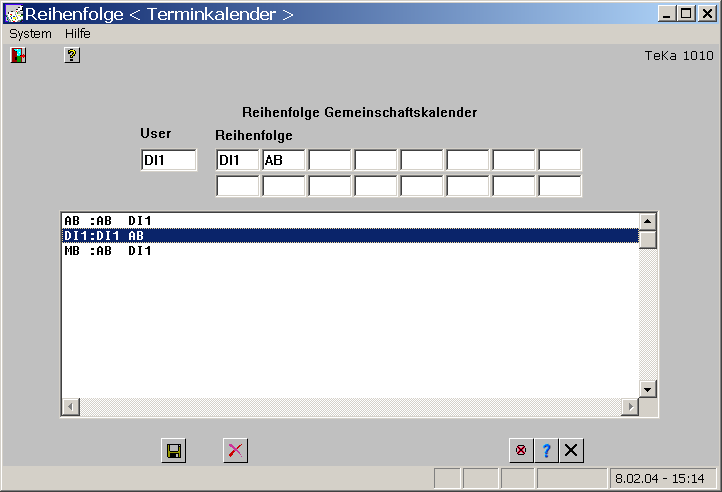
Task: Click the exit door icon in toolbar
Action: tap(18, 56)
